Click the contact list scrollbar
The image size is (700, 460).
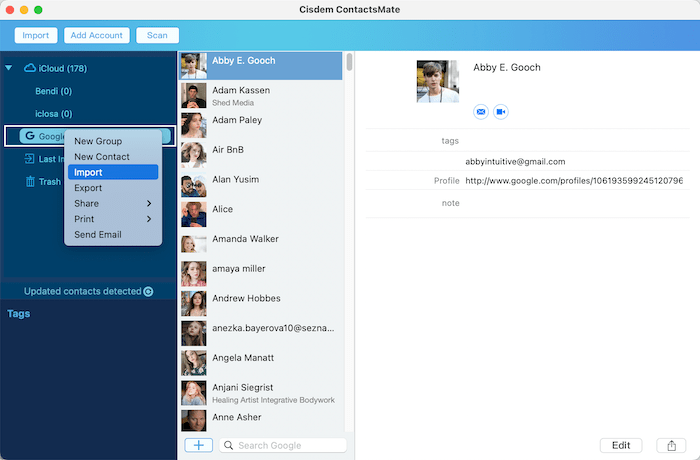[x=349, y=62]
